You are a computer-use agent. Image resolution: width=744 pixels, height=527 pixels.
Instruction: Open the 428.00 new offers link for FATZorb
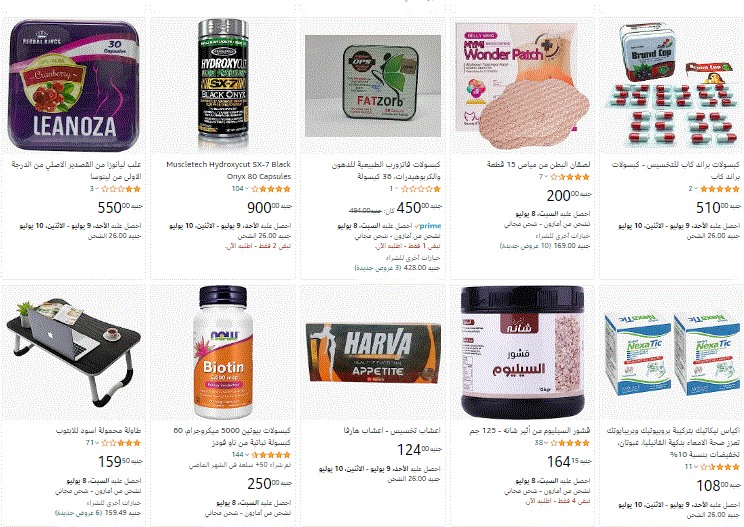tap(397, 268)
